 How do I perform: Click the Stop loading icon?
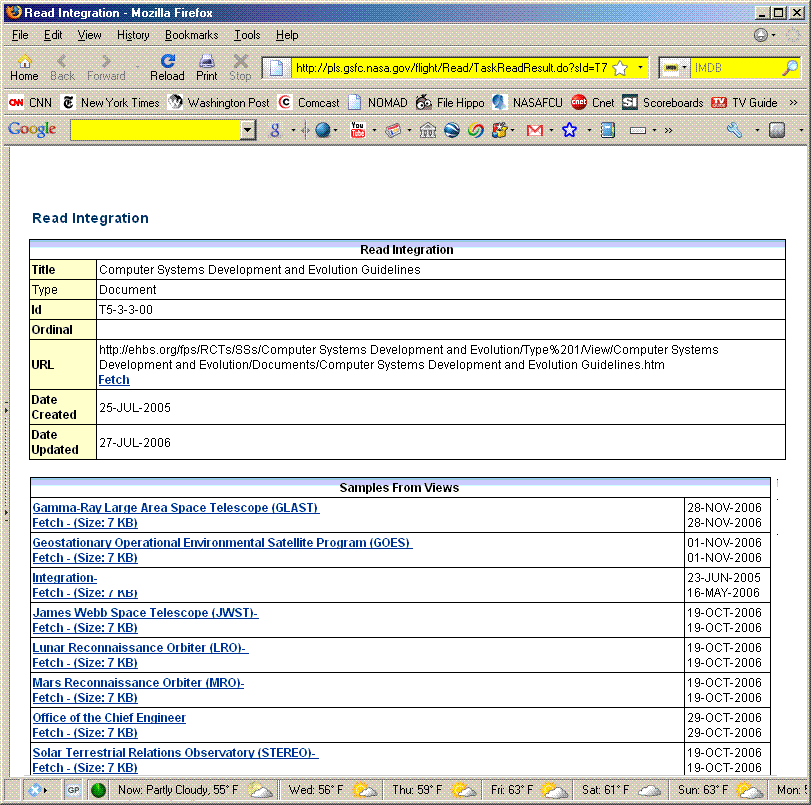pyautogui.click(x=240, y=68)
